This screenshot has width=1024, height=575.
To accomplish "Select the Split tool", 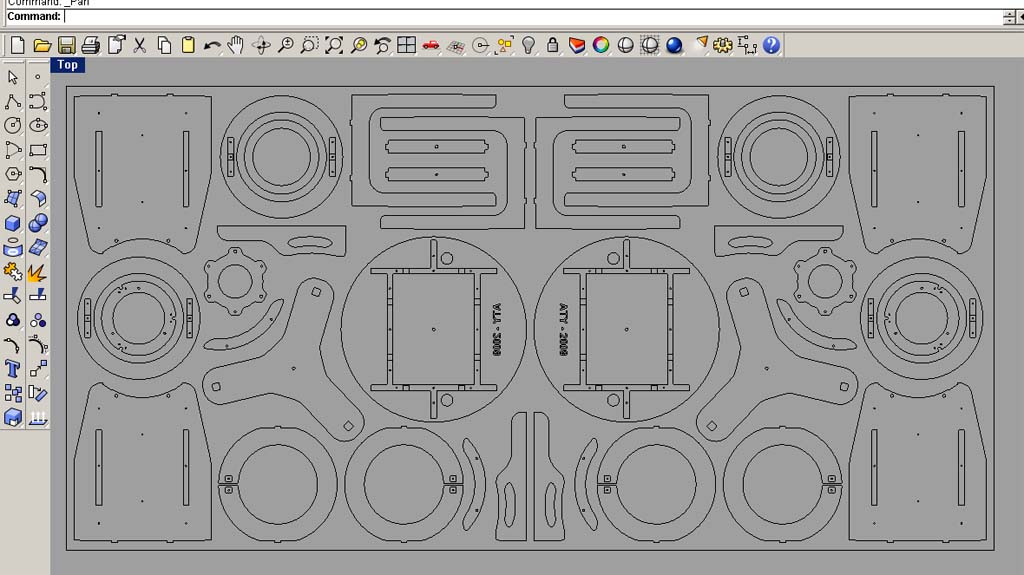I will [x=38, y=296].
